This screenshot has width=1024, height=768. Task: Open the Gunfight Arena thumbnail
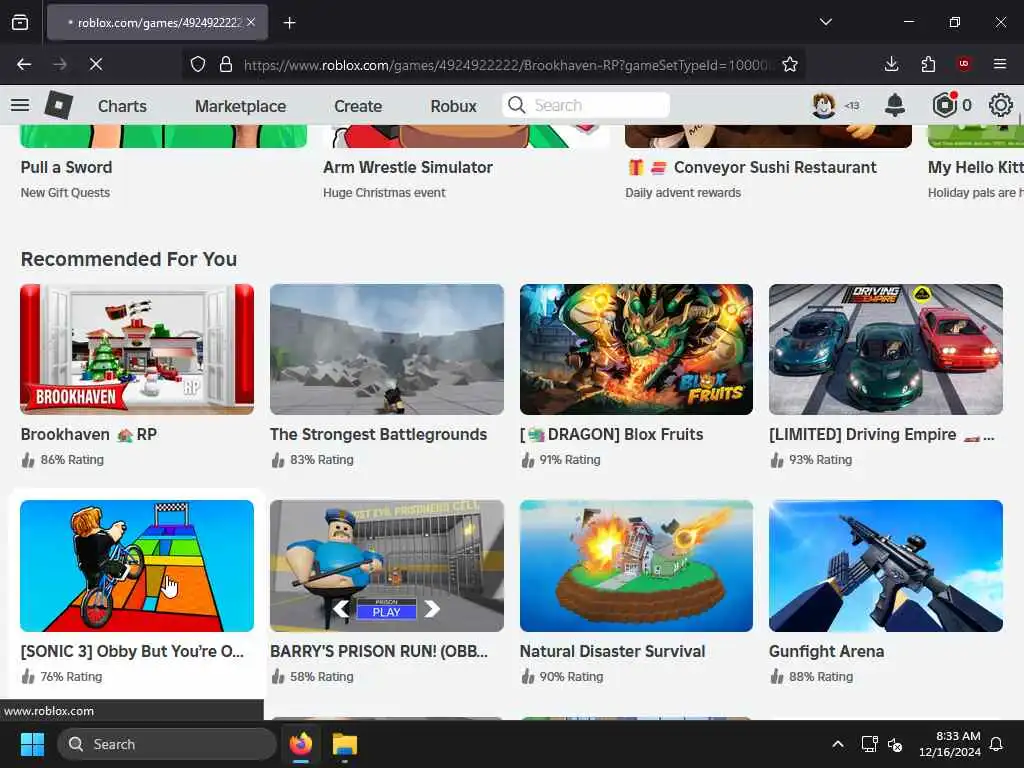coord(886,566)
